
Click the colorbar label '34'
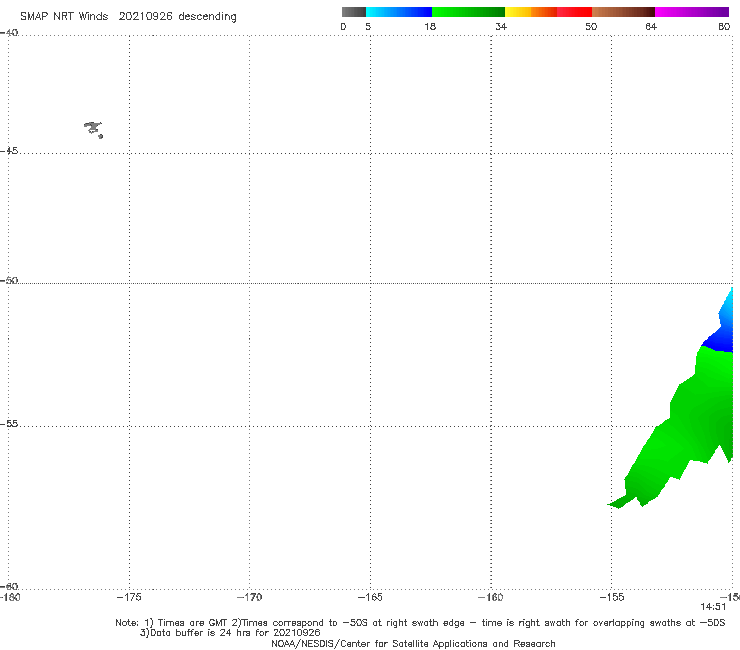[501, 26]
